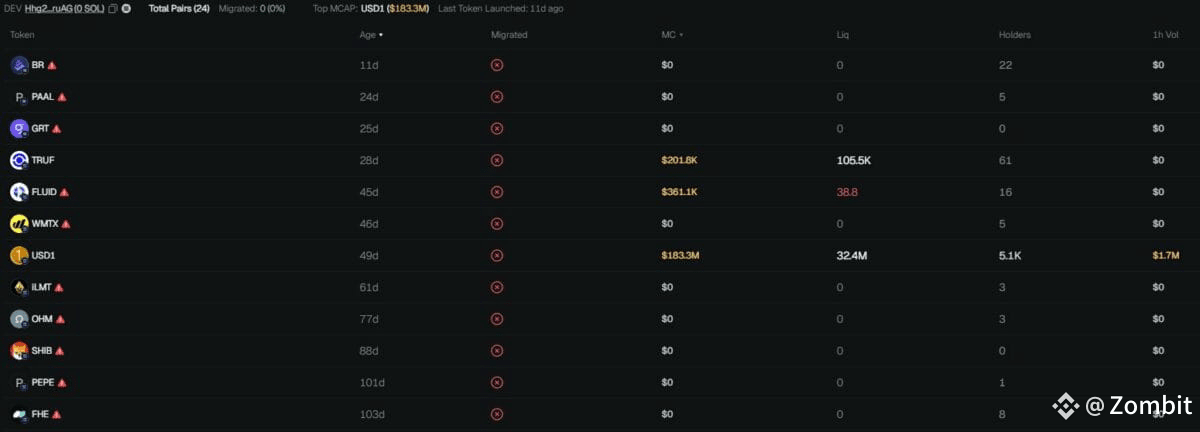Screen dimensions: 1200x432
Task: Click the BR token logo
Action: click(19, 65)
